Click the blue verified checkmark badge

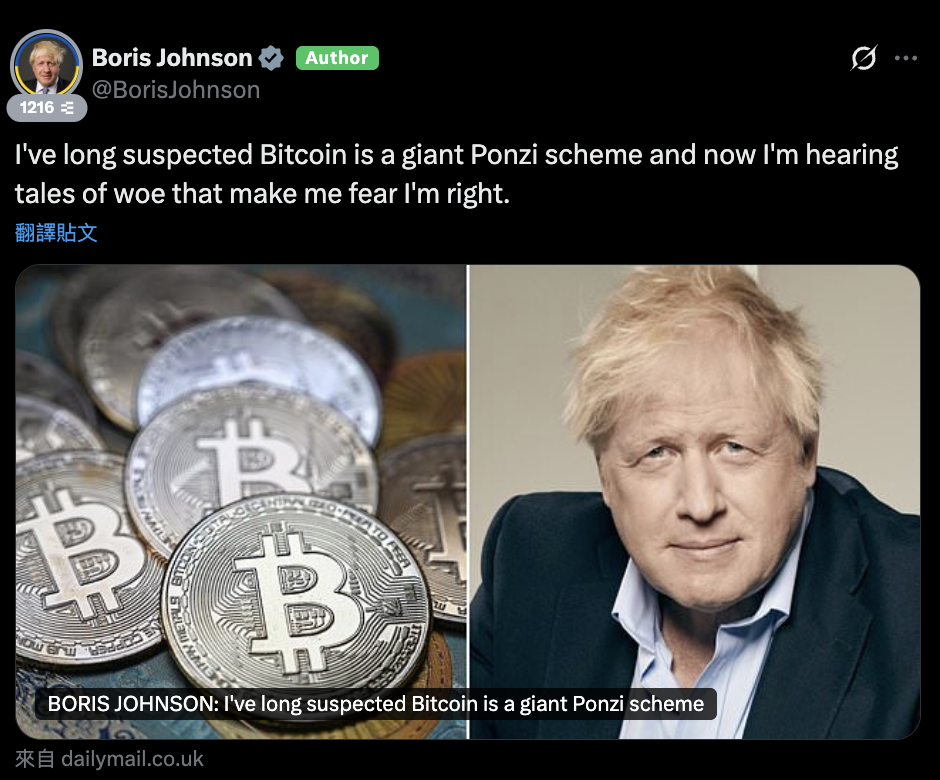point(271,58)
